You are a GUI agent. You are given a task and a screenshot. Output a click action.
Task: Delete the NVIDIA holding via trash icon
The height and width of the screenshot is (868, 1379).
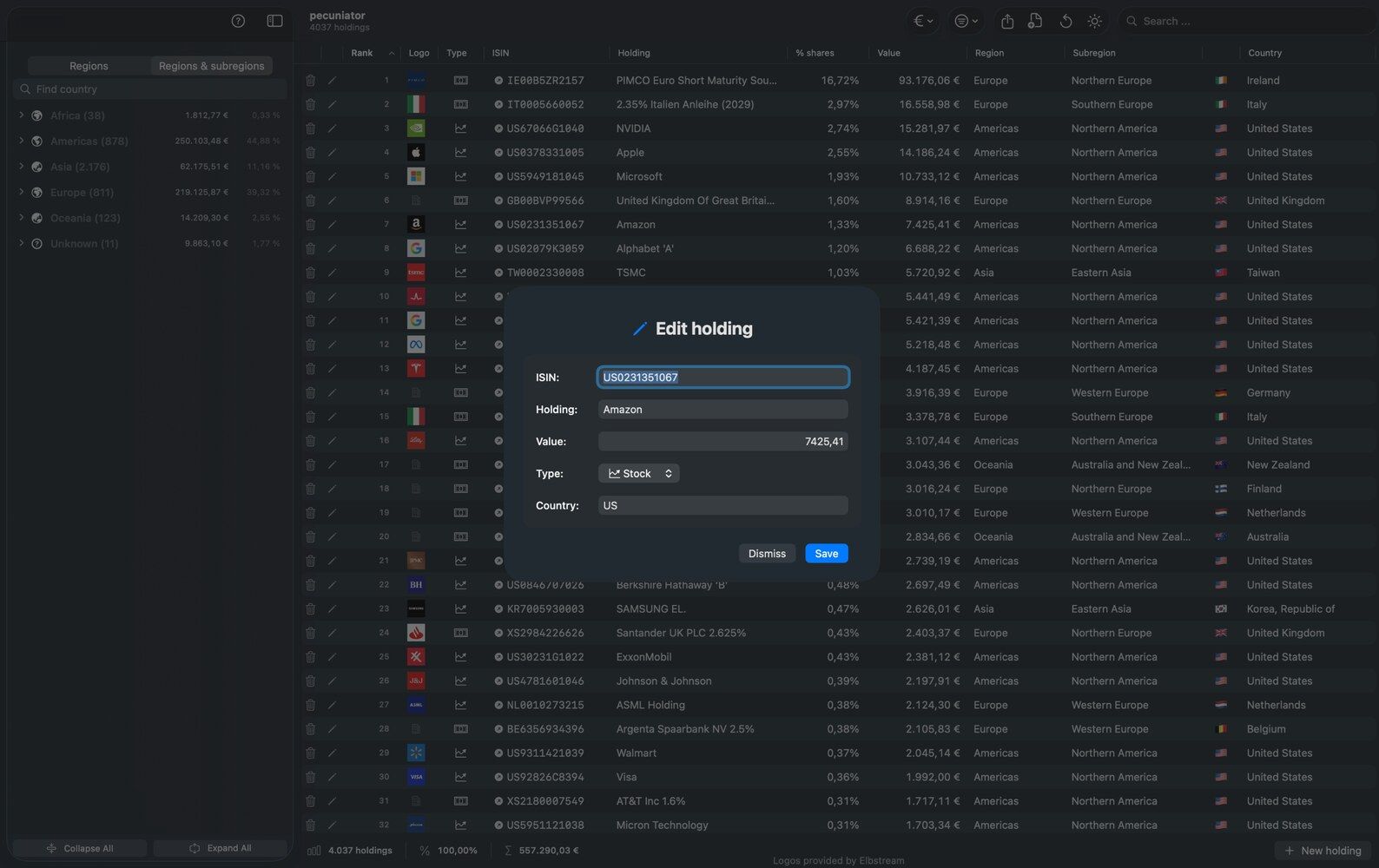click(310, 128)
